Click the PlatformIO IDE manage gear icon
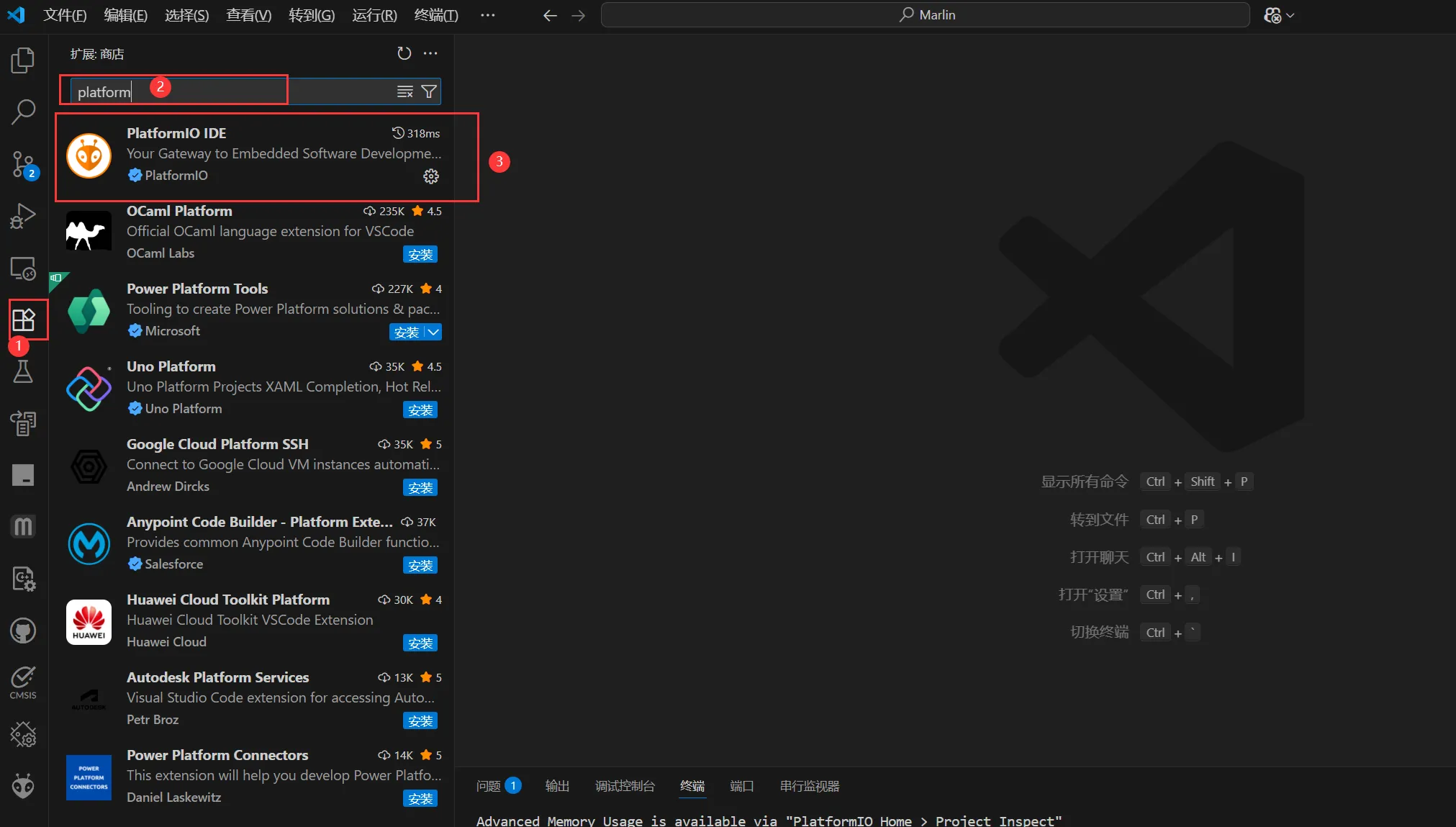Screen dimensions: 1456x827 click(x=430, y=176)
